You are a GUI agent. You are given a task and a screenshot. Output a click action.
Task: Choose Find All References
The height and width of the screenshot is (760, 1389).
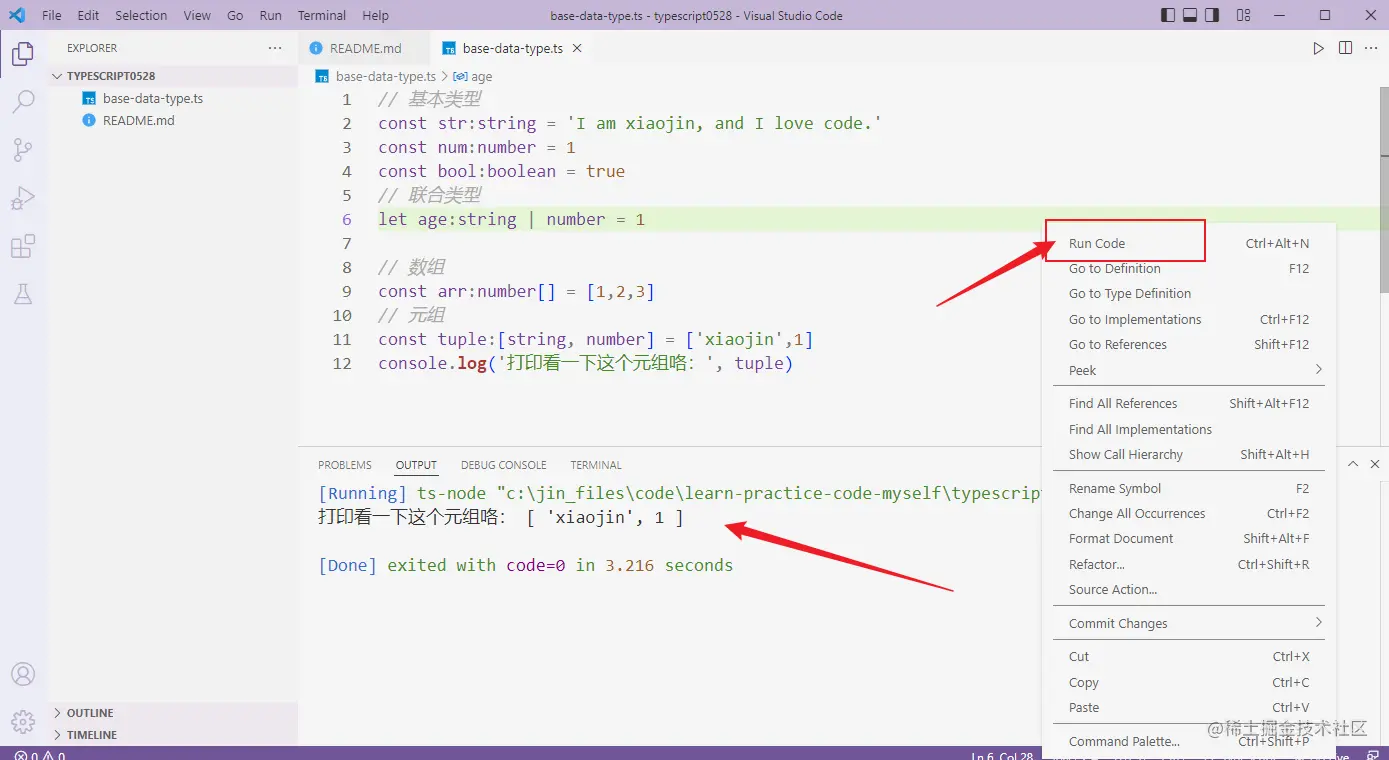click(1189, 403)
